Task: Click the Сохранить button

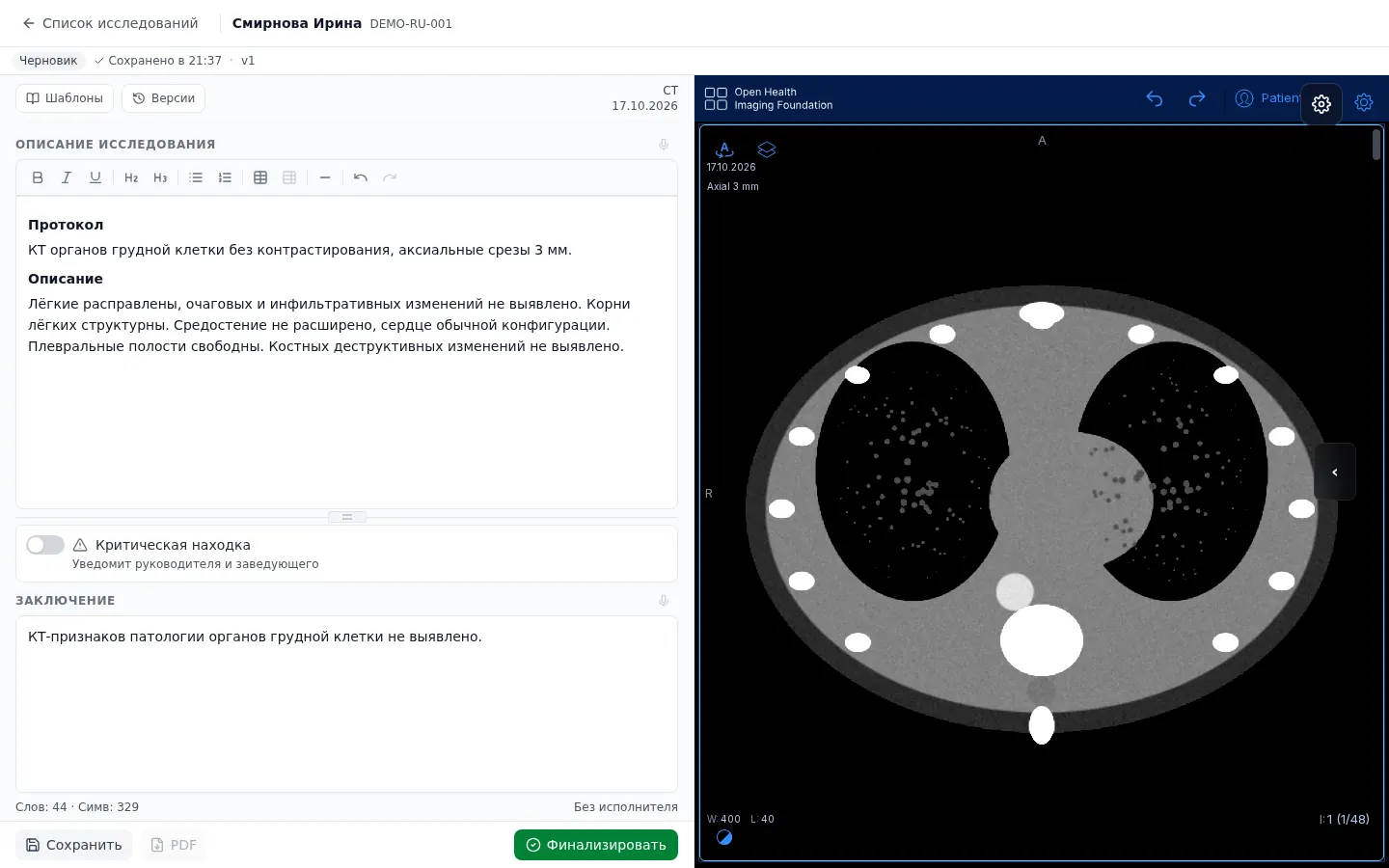Action: 73,845
